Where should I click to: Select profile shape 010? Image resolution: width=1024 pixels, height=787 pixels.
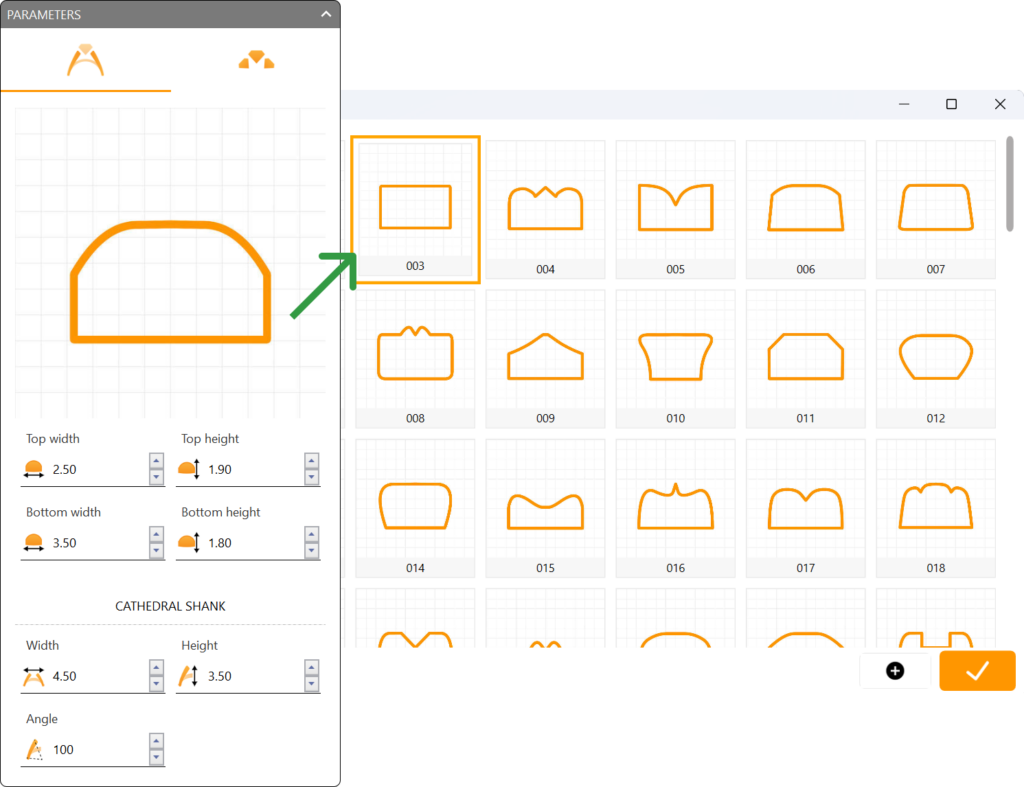click(675, 357)
